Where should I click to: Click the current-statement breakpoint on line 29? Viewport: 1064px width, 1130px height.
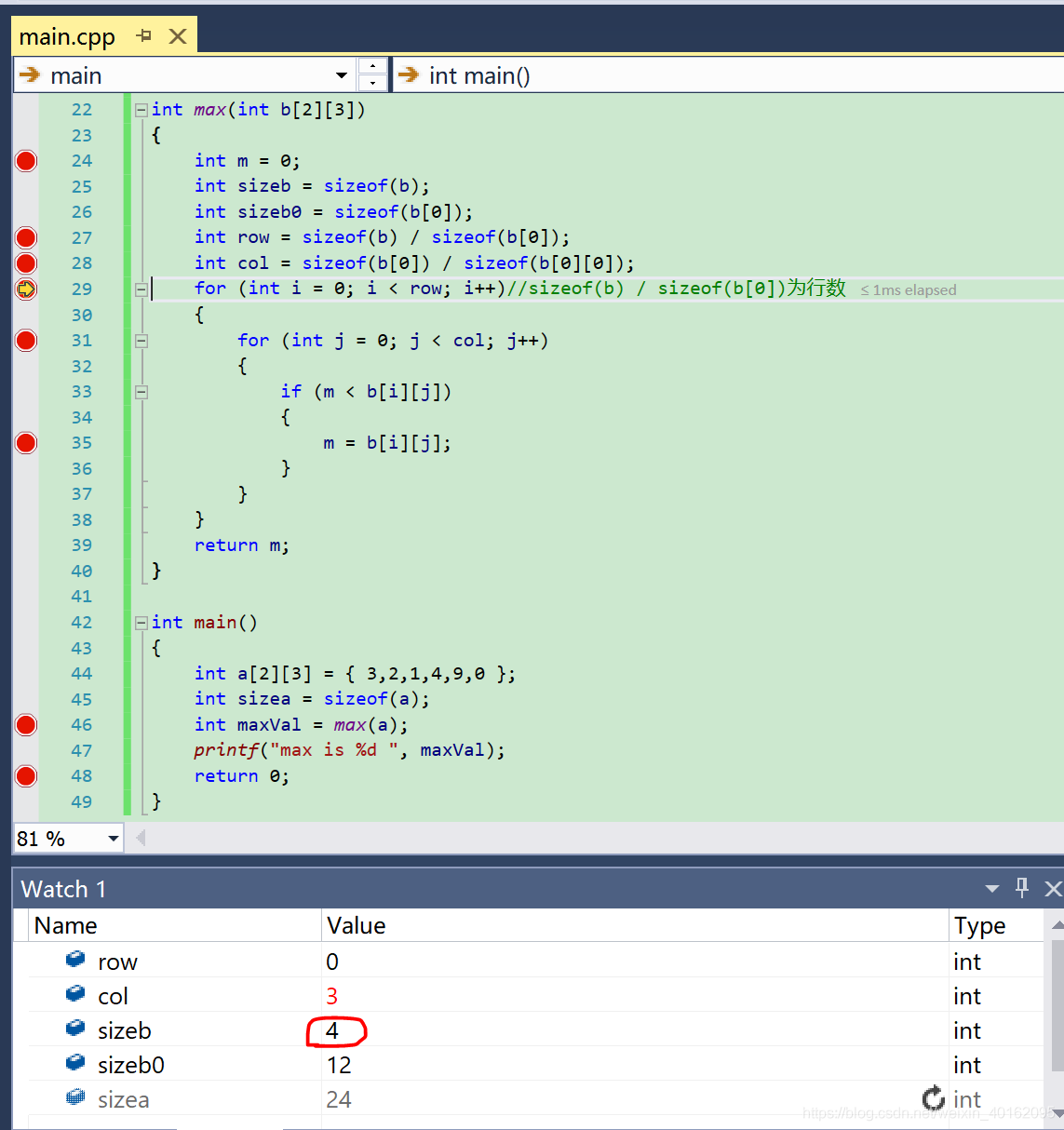pyautogui.click(x=26, y=289)
